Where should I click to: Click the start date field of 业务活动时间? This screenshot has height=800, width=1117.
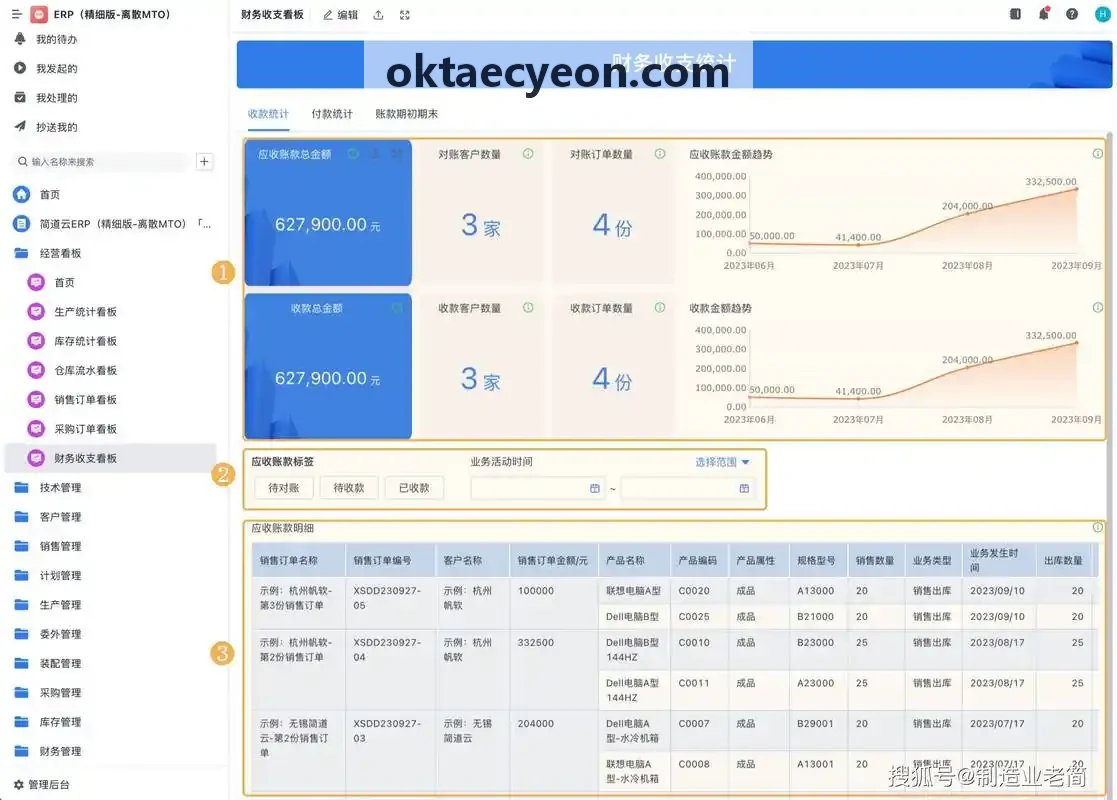pyautogui.click(x=537, y=488)
